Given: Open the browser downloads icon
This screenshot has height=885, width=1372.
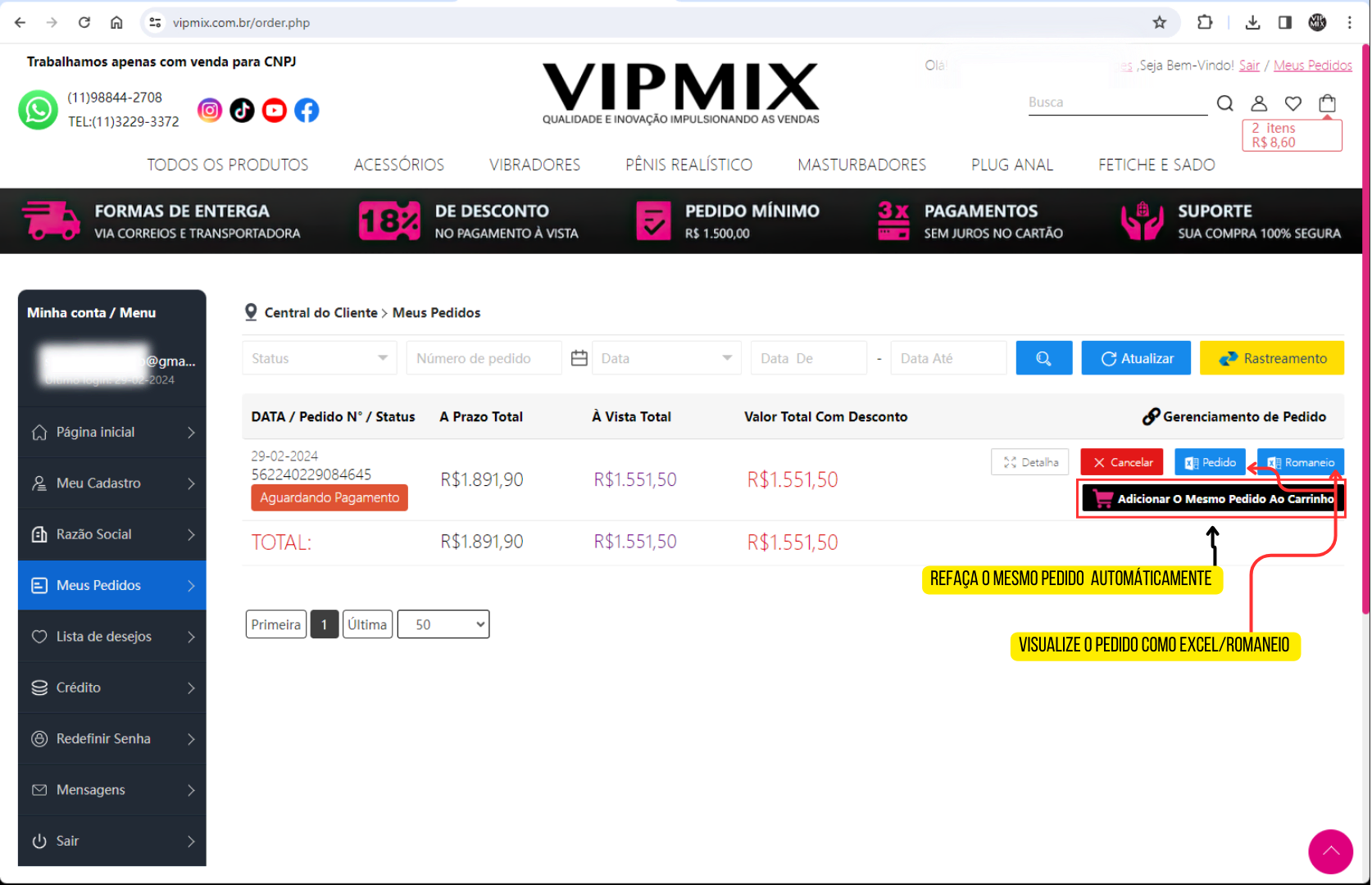Looking at the screenshot, I should point(1252,22).
